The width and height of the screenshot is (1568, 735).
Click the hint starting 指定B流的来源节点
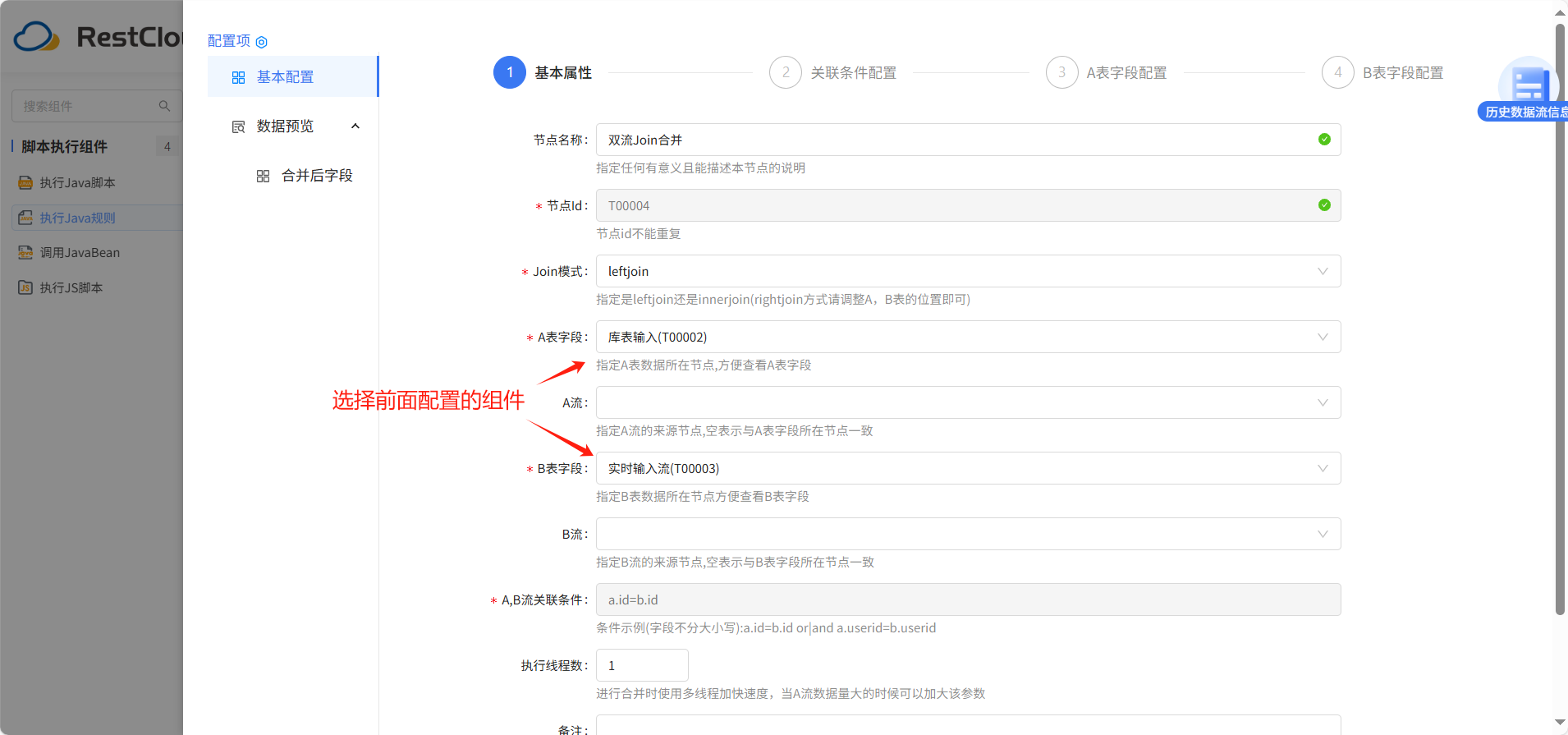pyautogui.click(x=736, y=563)
